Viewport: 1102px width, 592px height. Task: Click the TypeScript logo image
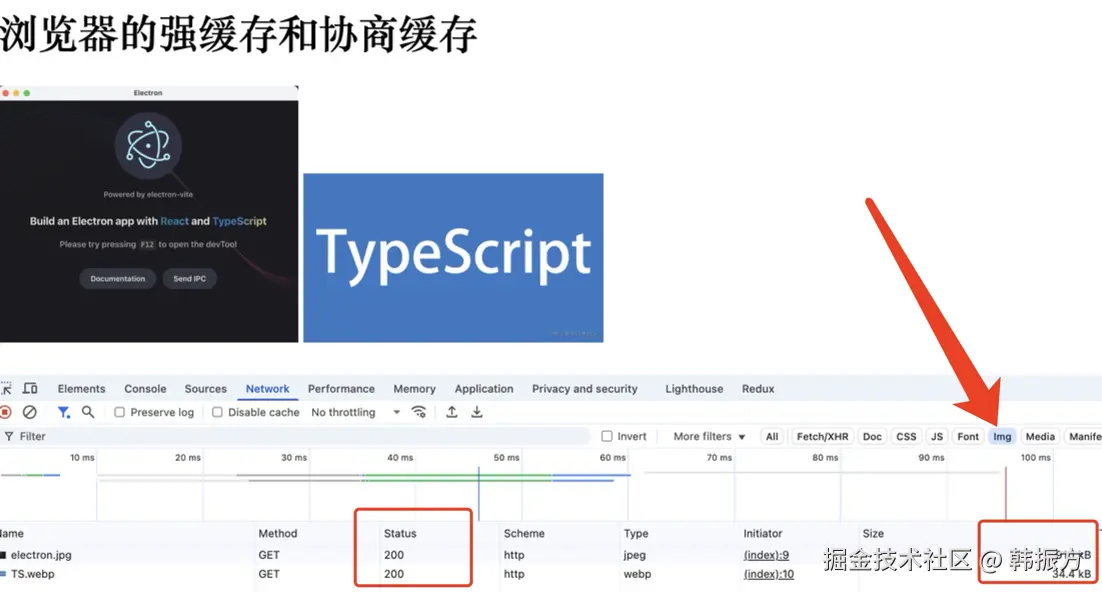(453, 258)
